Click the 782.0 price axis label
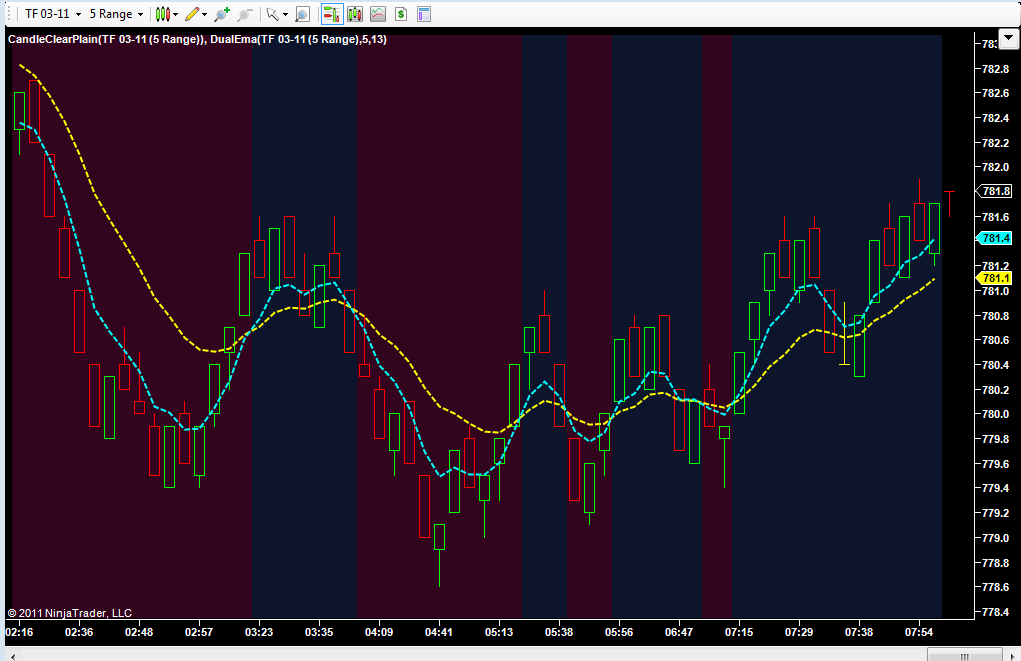Image resolution: width=1021 pixels, height=661 pixels. tap(995, 167)
